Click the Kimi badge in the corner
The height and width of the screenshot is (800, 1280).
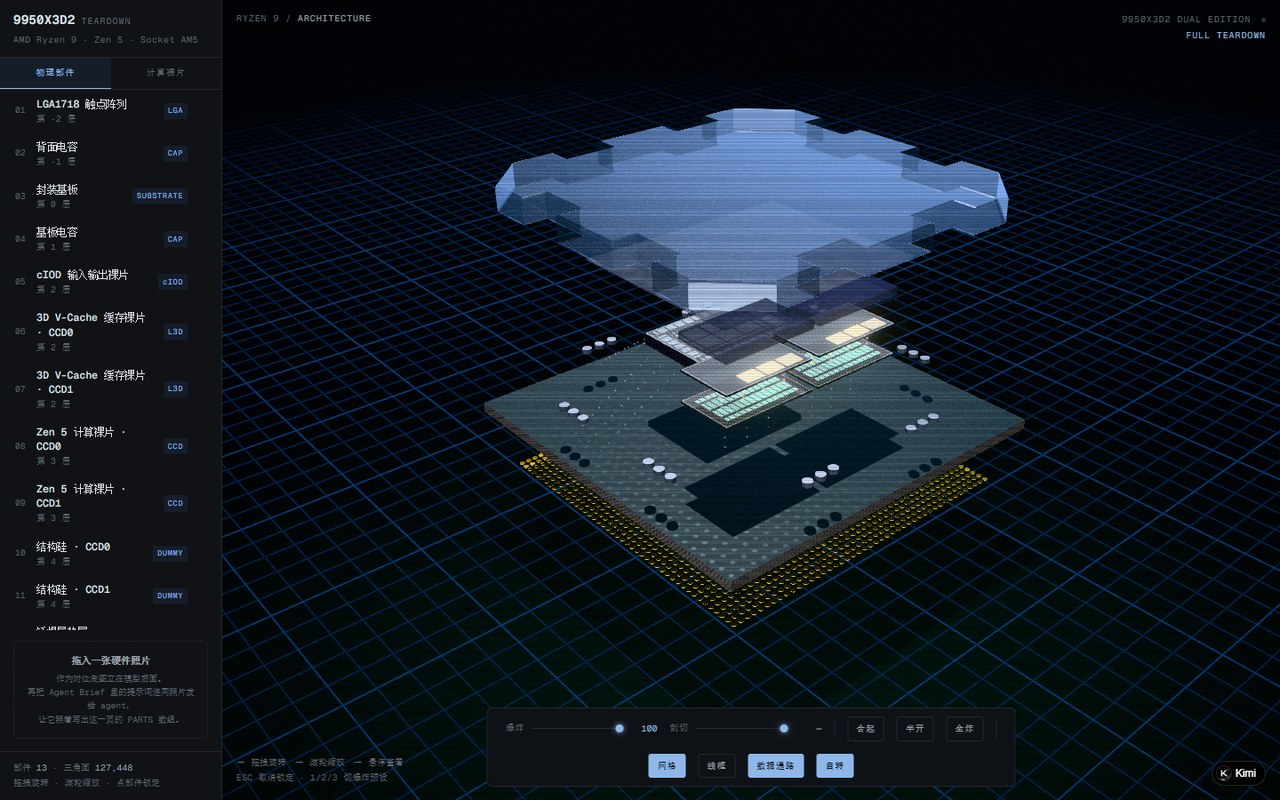1238,773
